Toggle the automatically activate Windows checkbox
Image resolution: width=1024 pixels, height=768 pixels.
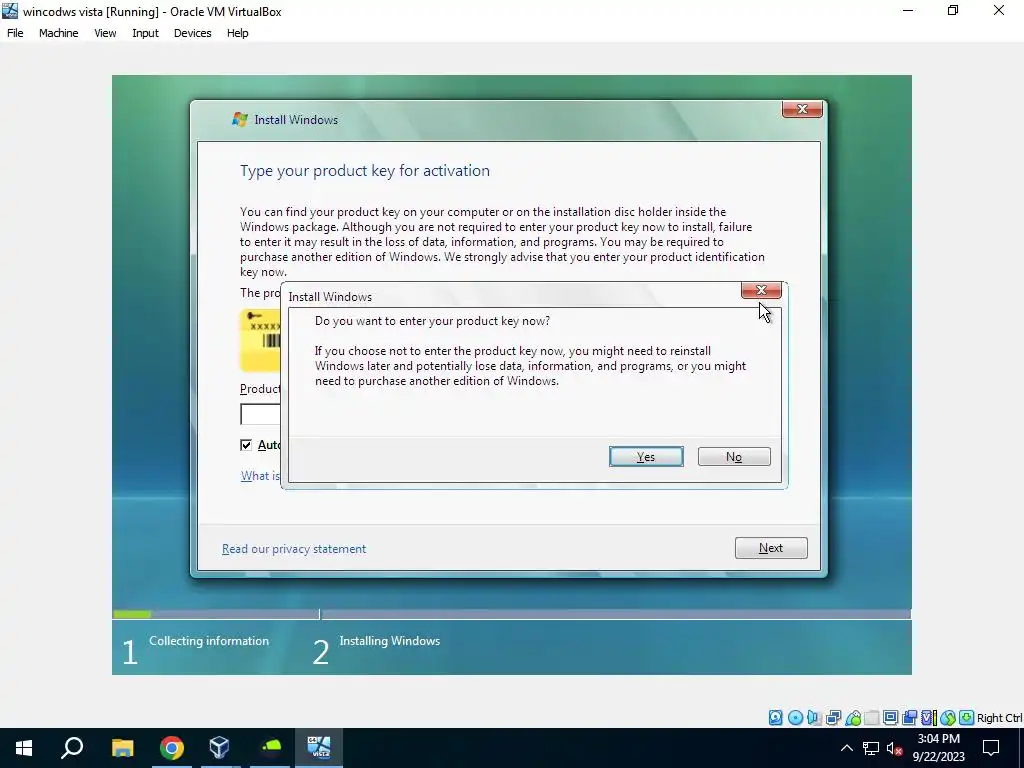pyautogui.click(x=246, y=445)
